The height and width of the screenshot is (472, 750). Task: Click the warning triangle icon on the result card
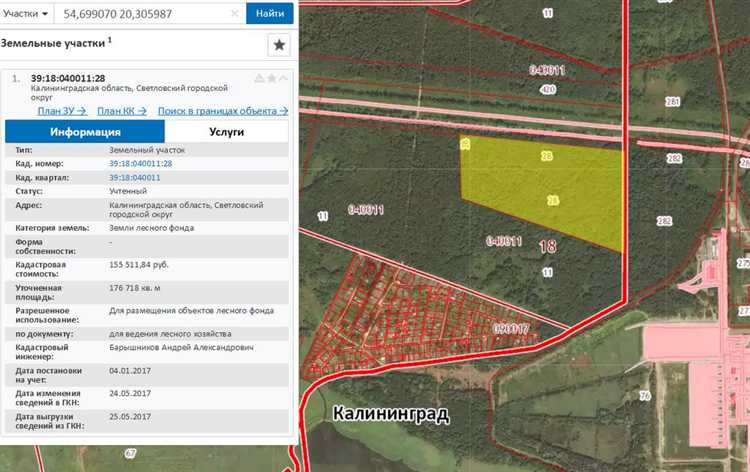click(259, 78)
